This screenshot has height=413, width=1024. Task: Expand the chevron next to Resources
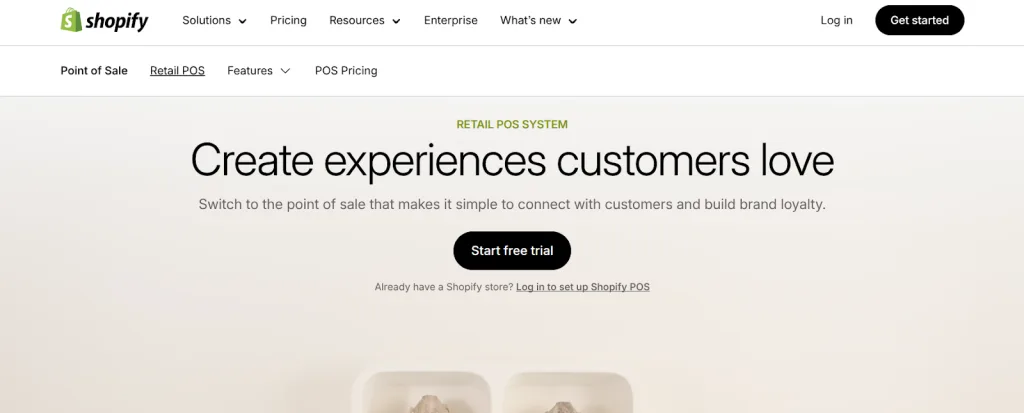(x=396, y=21)
